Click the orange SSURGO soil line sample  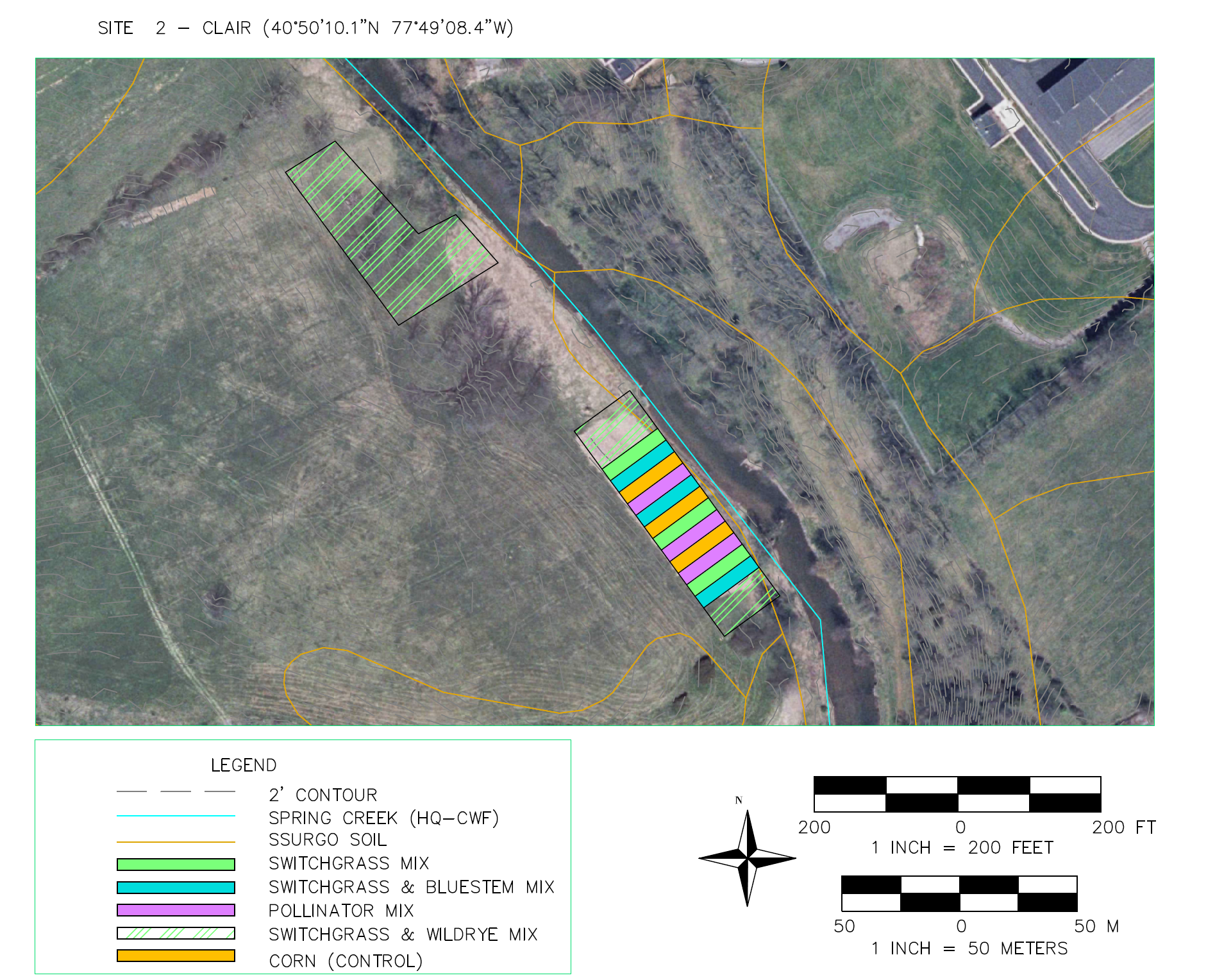pos(176,841)
